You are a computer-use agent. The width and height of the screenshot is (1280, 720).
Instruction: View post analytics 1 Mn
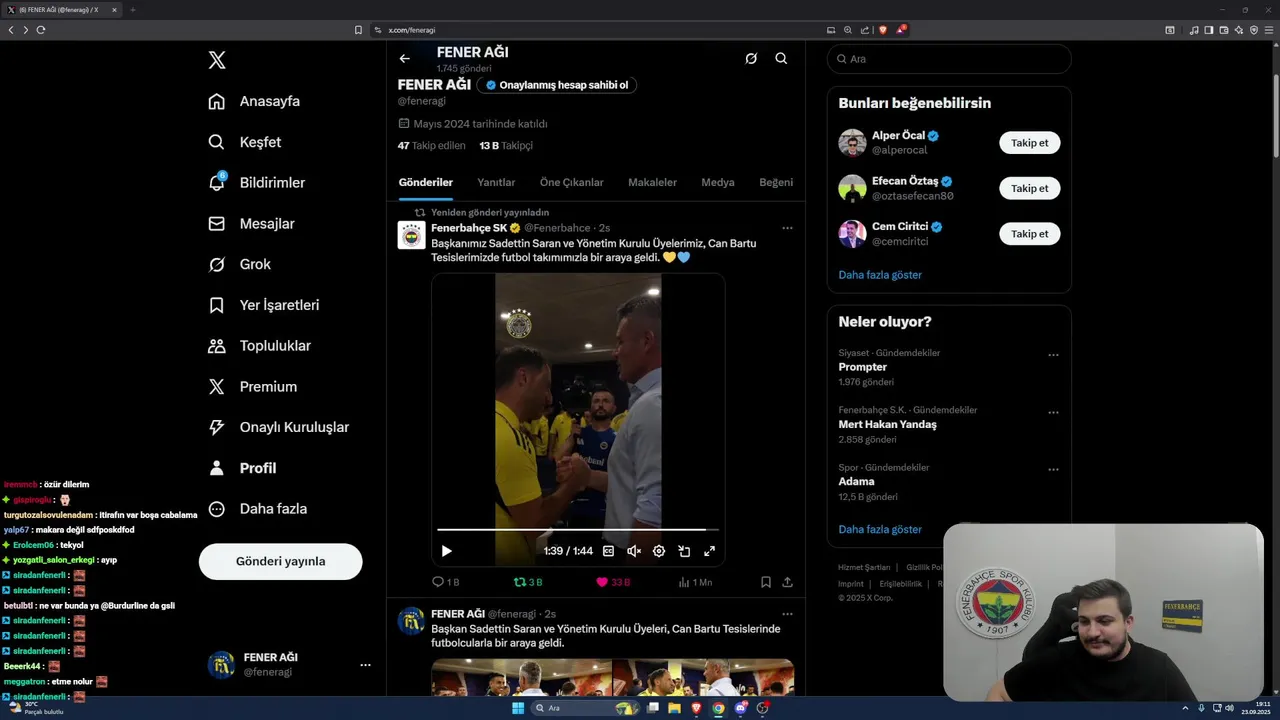tap(695, 582)
